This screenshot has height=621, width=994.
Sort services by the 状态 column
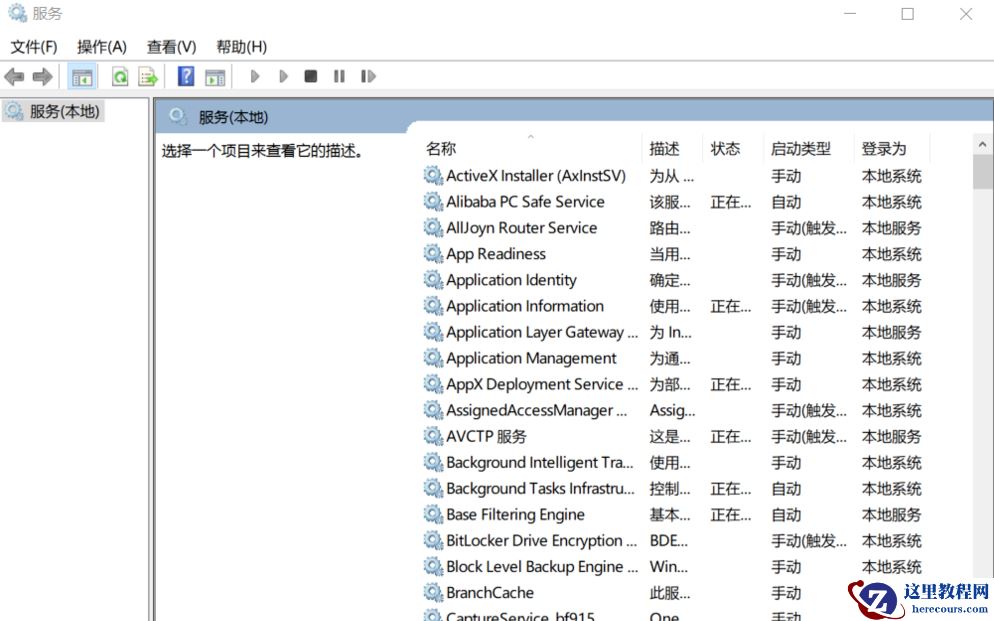click(728, 147)
